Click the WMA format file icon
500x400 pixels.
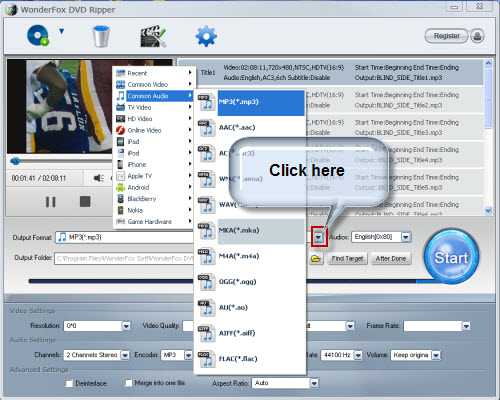point(206,179)
